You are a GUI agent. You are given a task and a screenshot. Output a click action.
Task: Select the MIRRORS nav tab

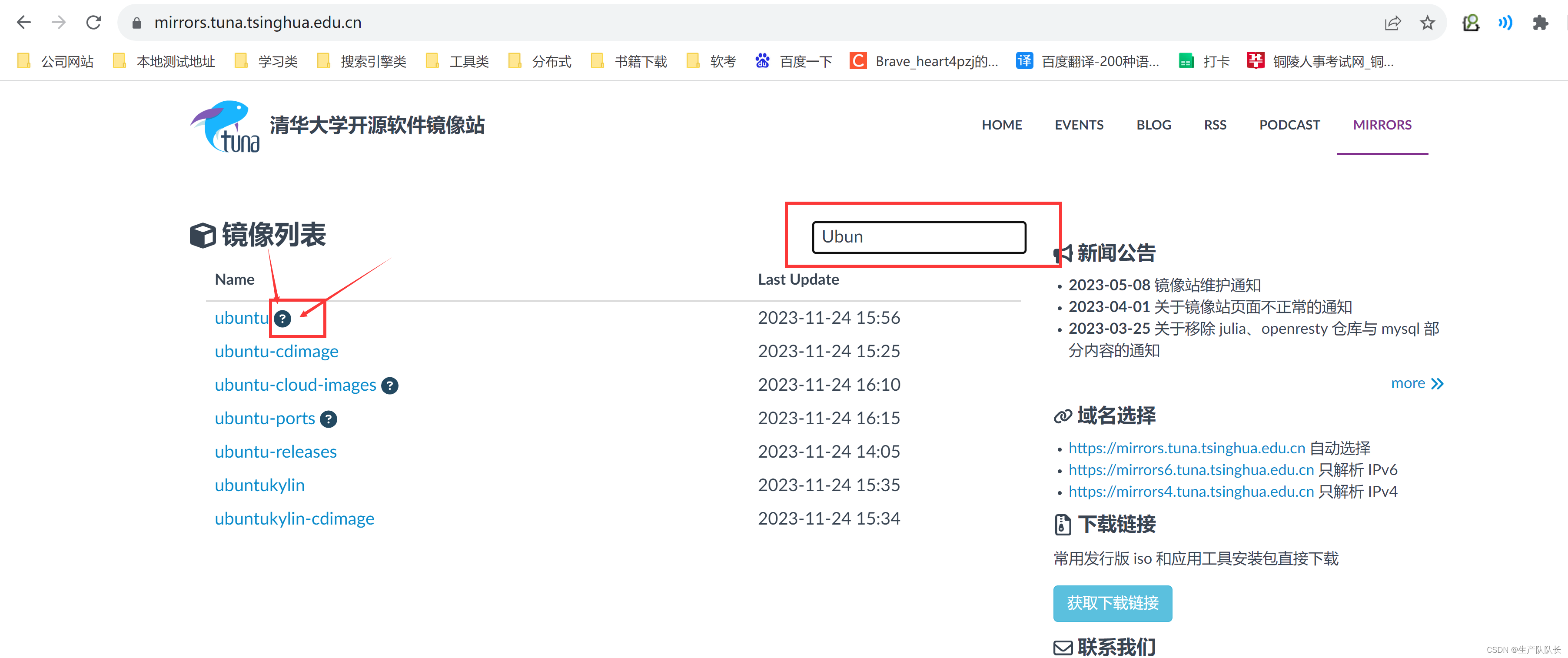tap(1382, 125)
